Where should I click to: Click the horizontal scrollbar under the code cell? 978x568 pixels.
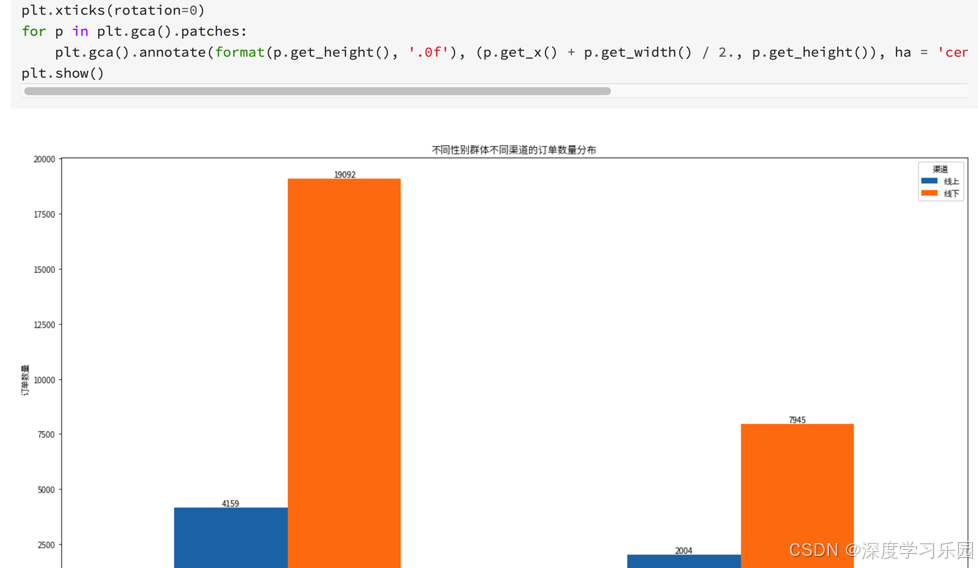[x=317, y=91]
